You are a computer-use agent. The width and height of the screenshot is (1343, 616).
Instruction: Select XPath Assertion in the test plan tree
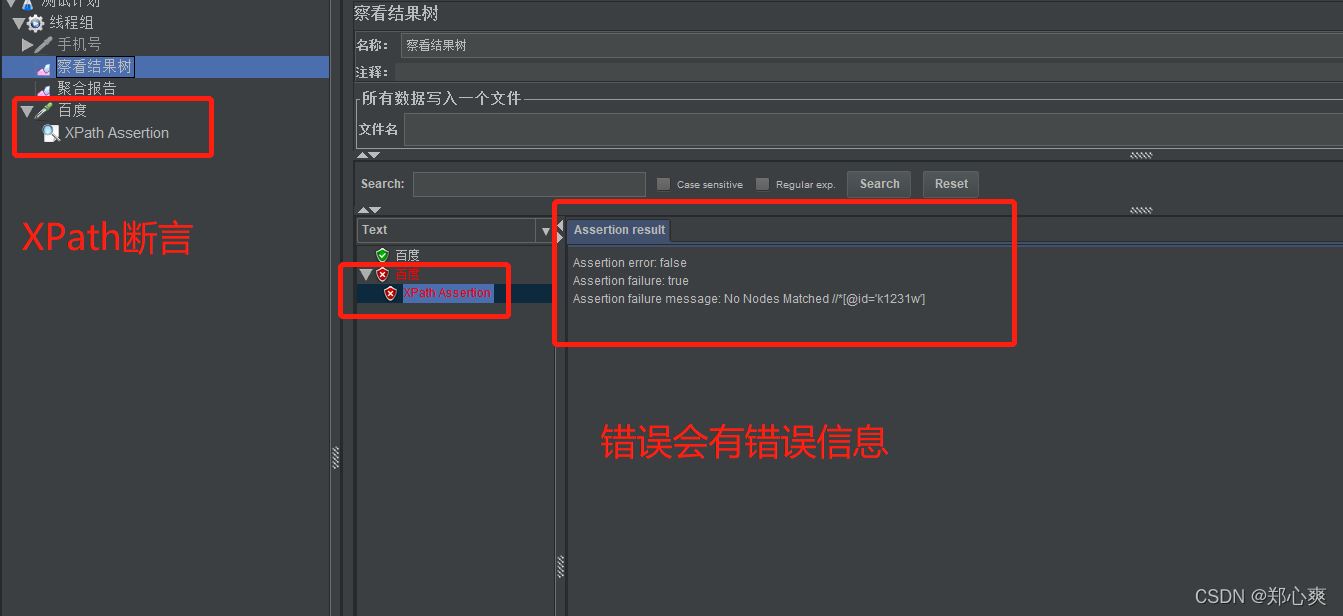(x=117, y=133)
